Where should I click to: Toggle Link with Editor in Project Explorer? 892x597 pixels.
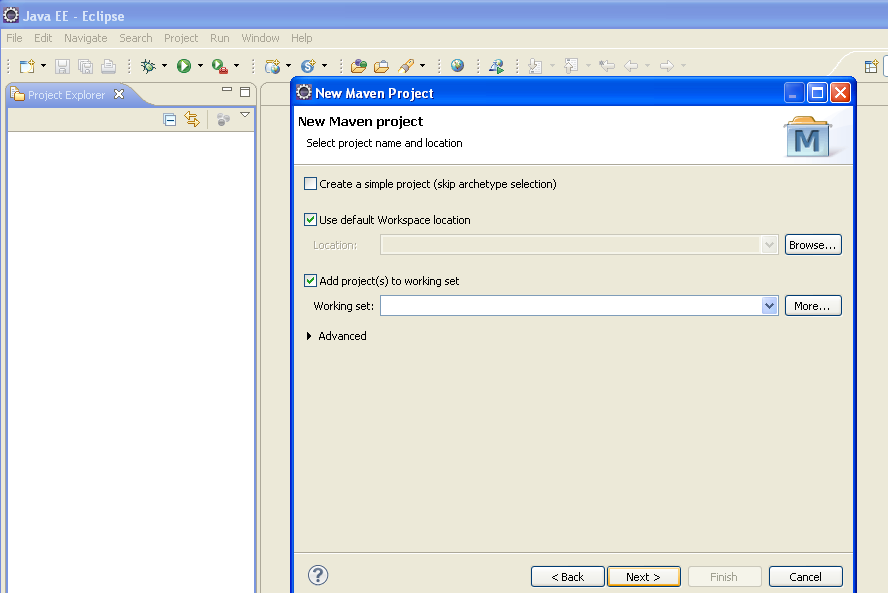(x=192, y=120)
